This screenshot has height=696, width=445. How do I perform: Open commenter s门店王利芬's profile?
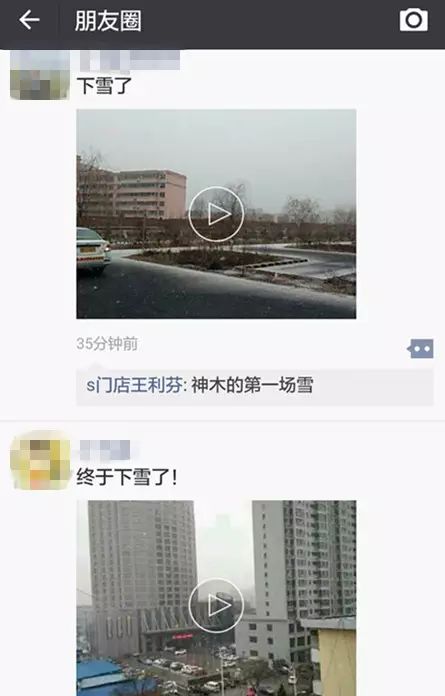(134, 385)
